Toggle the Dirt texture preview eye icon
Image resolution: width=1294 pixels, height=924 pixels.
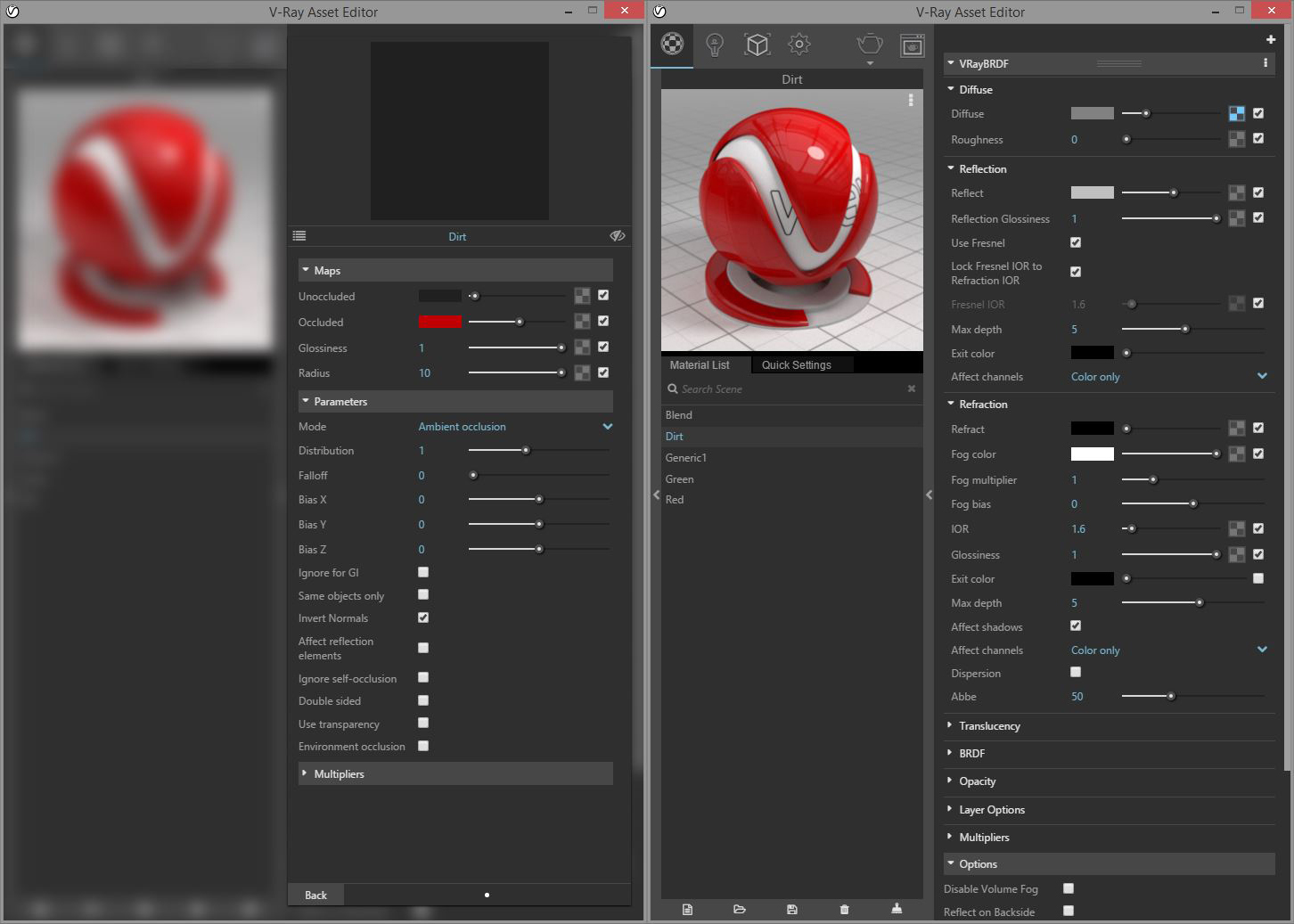click(x=617, y=236)
